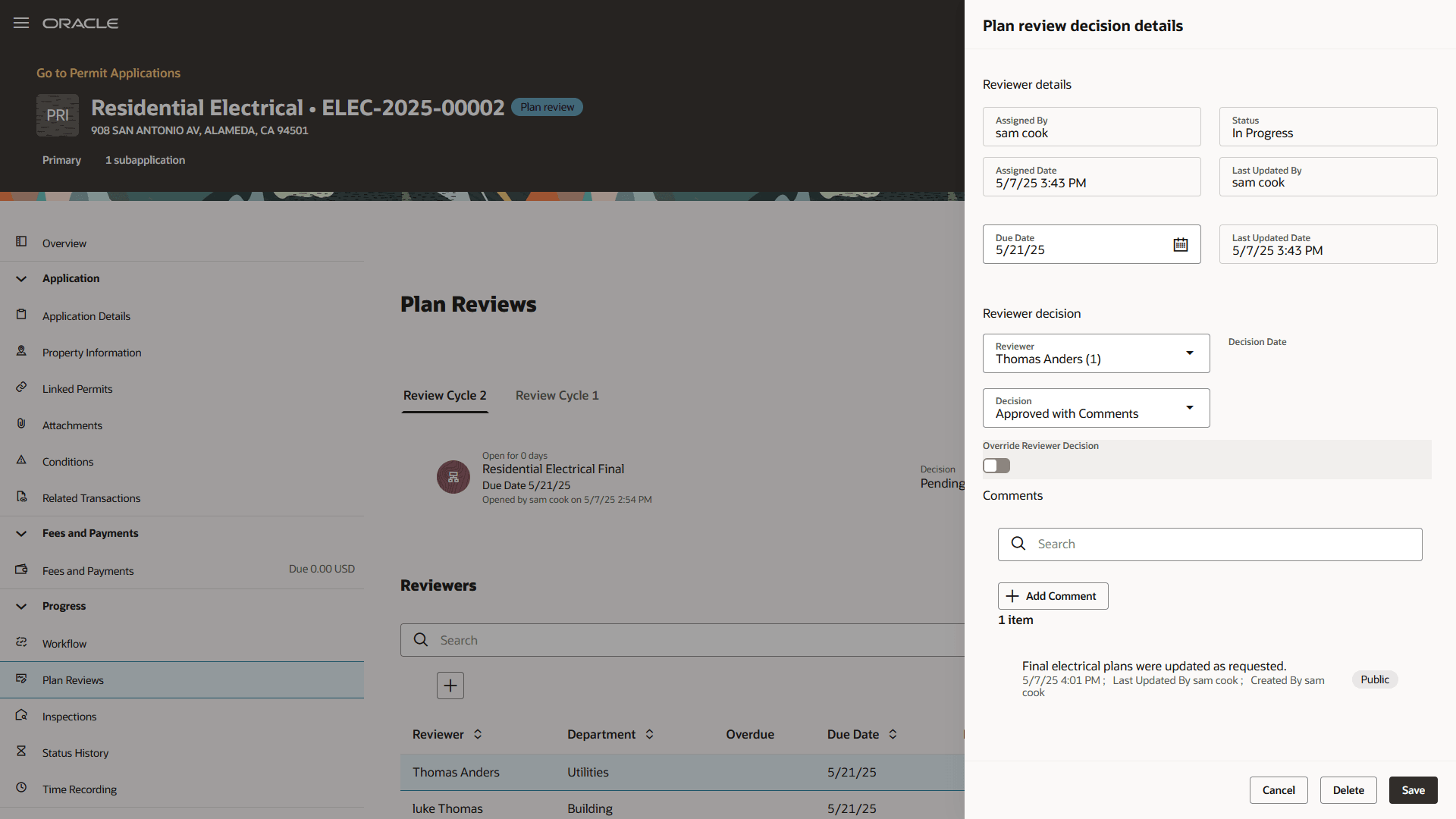Open the hamburger navigation menu
This screenshot has width=1456, height=819.
click(x=21, y=23)
